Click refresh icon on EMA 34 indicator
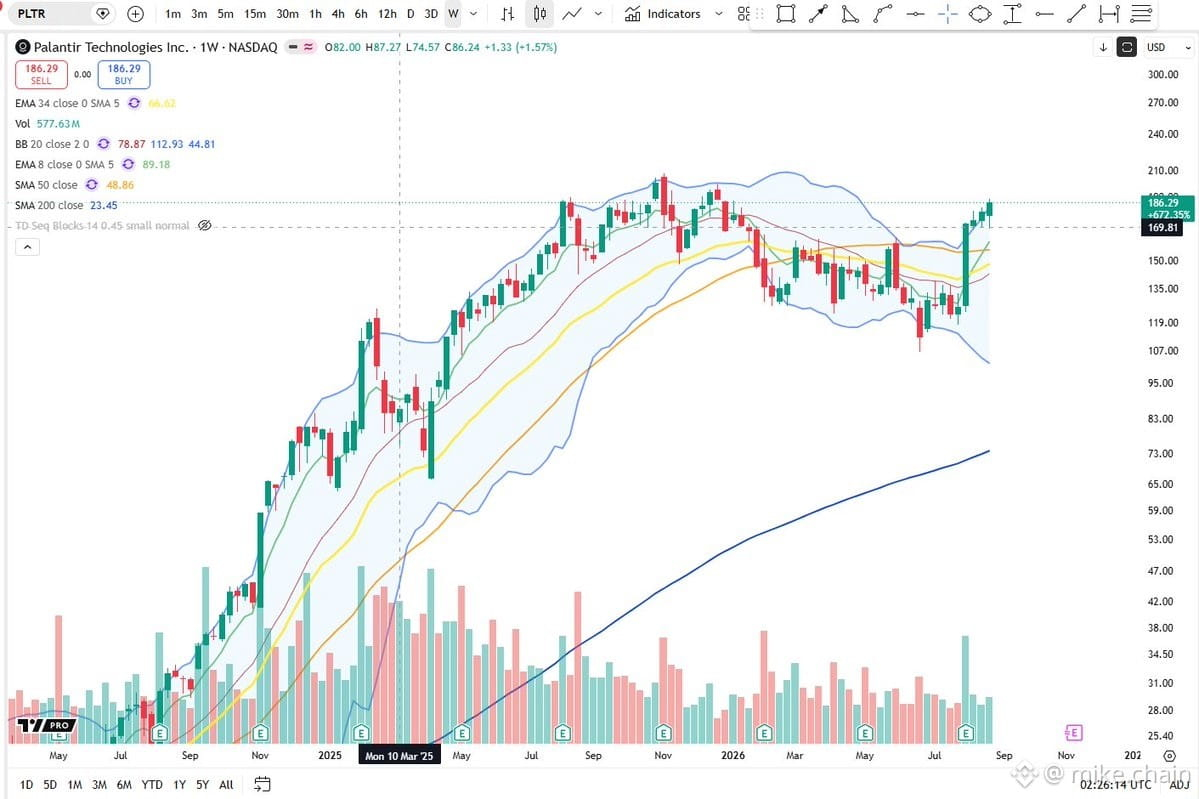 pos(134,103)
